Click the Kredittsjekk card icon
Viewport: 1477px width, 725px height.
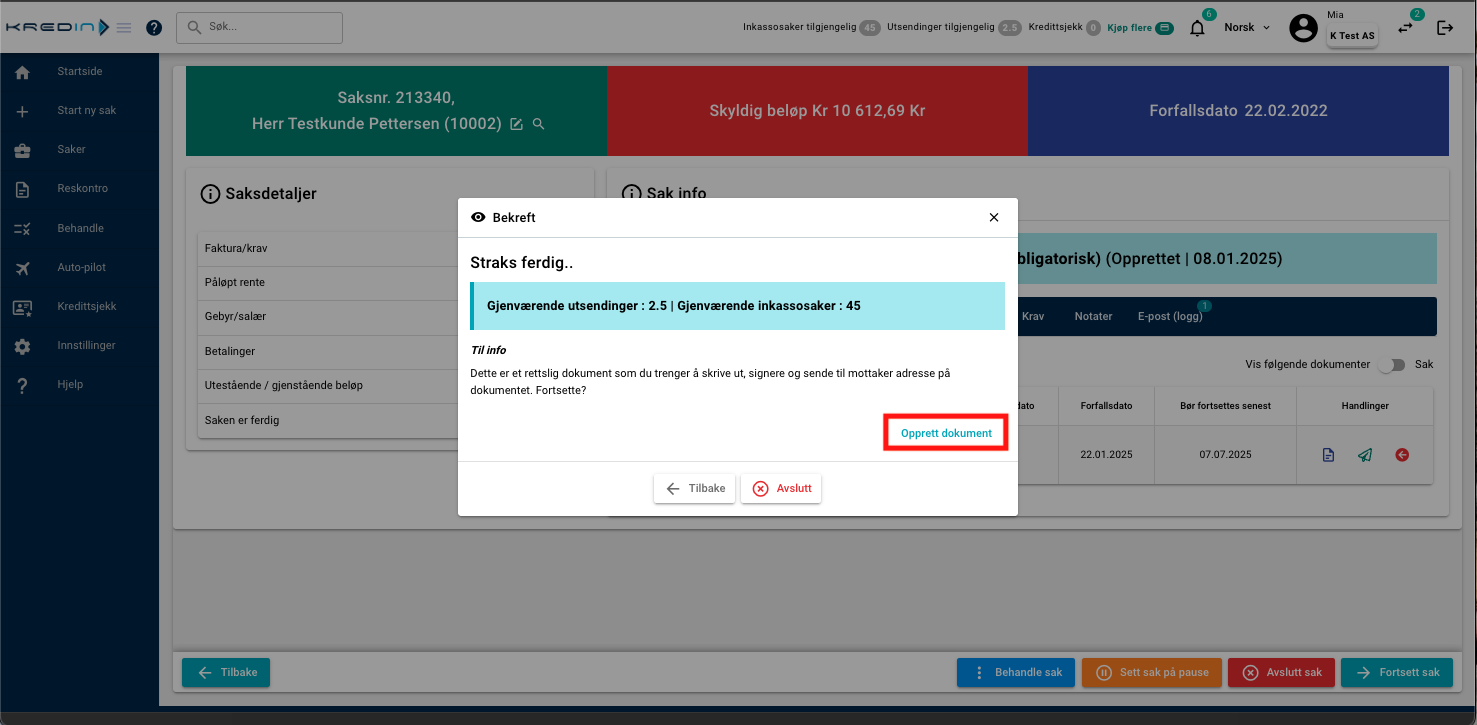(22, 307)
